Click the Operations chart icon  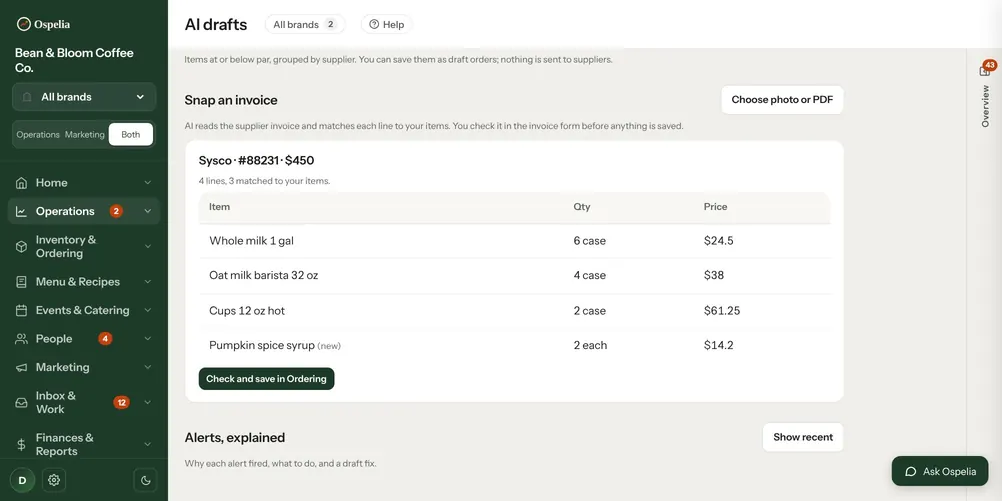click(21, 212)
